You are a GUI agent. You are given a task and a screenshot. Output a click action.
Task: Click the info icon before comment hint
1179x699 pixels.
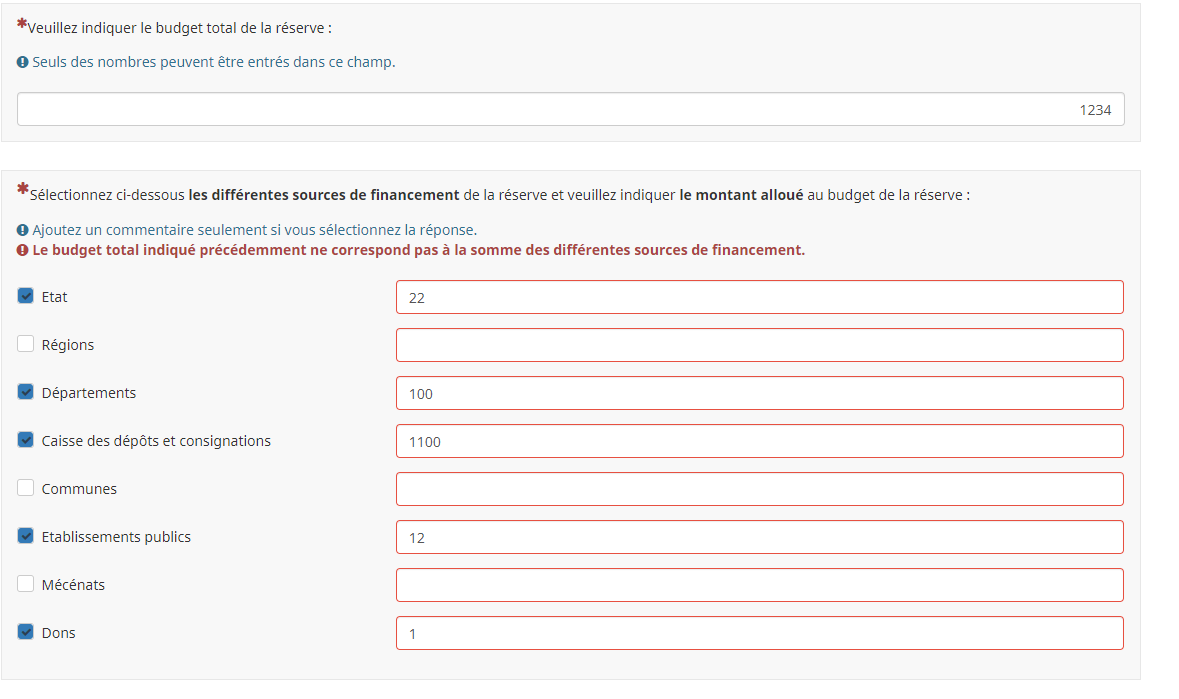(x=23, y=230)
